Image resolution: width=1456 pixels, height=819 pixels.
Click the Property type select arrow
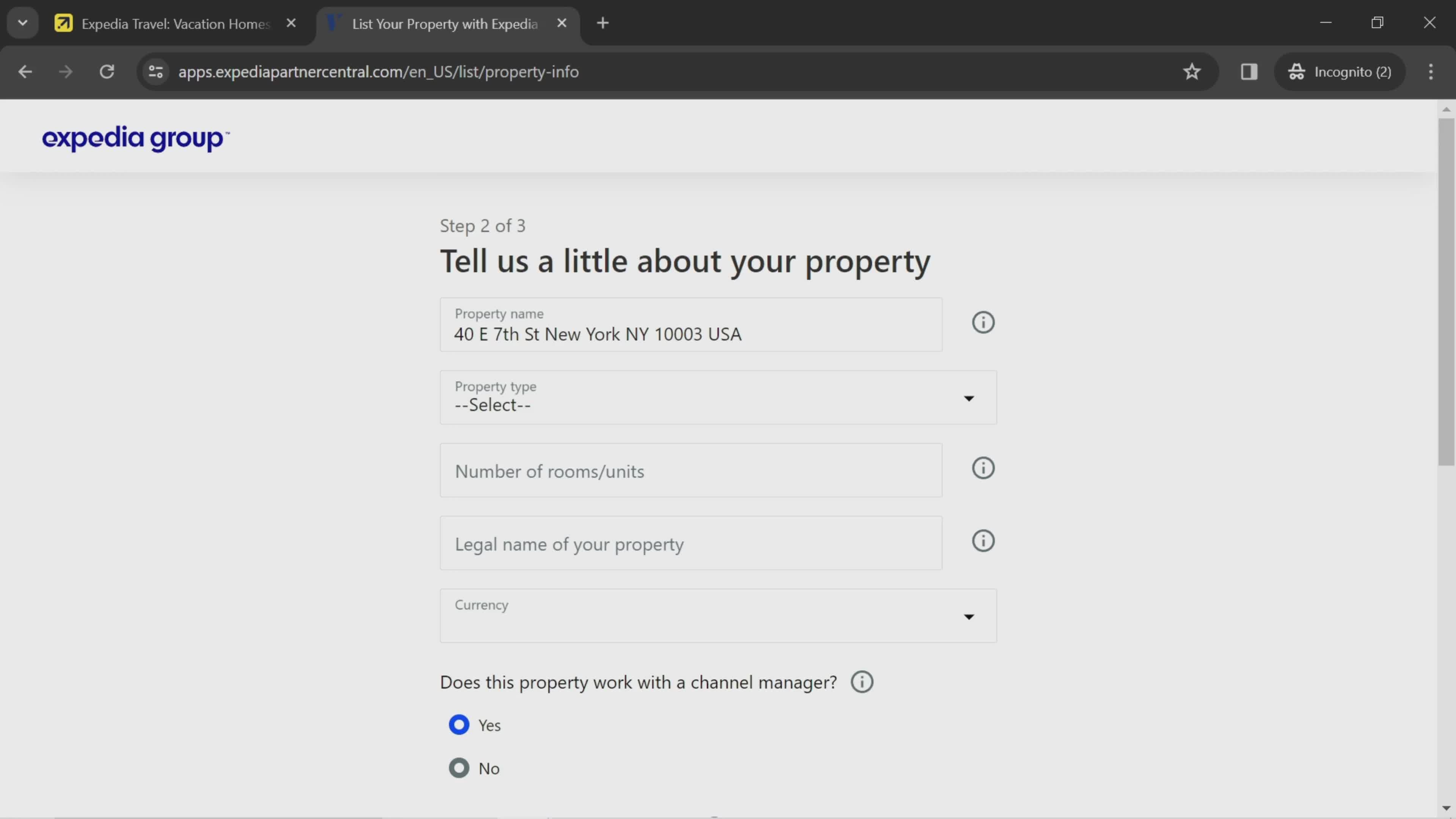[968, 397]
